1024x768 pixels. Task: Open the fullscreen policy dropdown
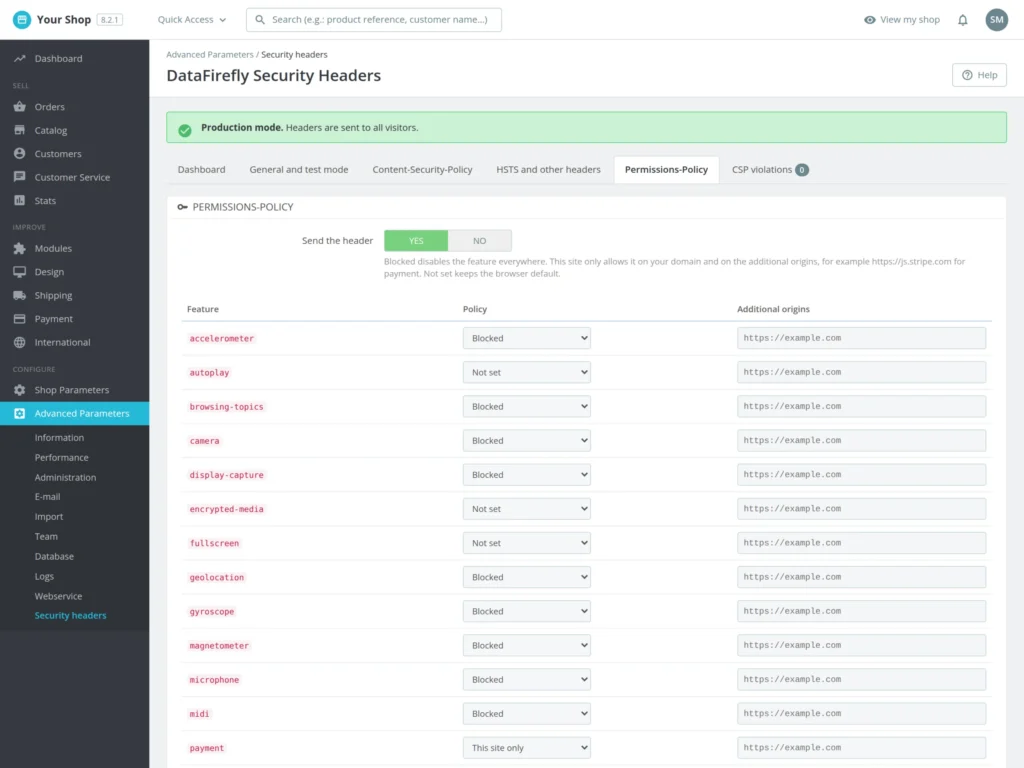[526, 543]
